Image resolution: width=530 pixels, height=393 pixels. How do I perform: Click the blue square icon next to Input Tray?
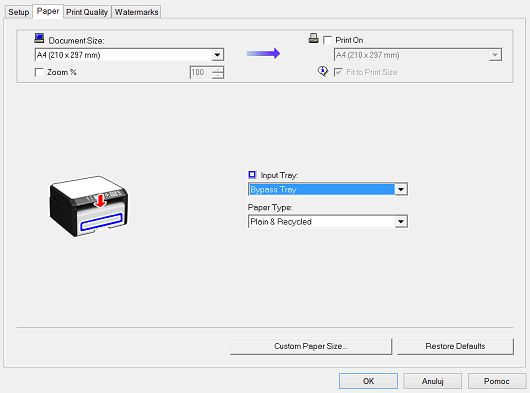click(x=252, y=174)
